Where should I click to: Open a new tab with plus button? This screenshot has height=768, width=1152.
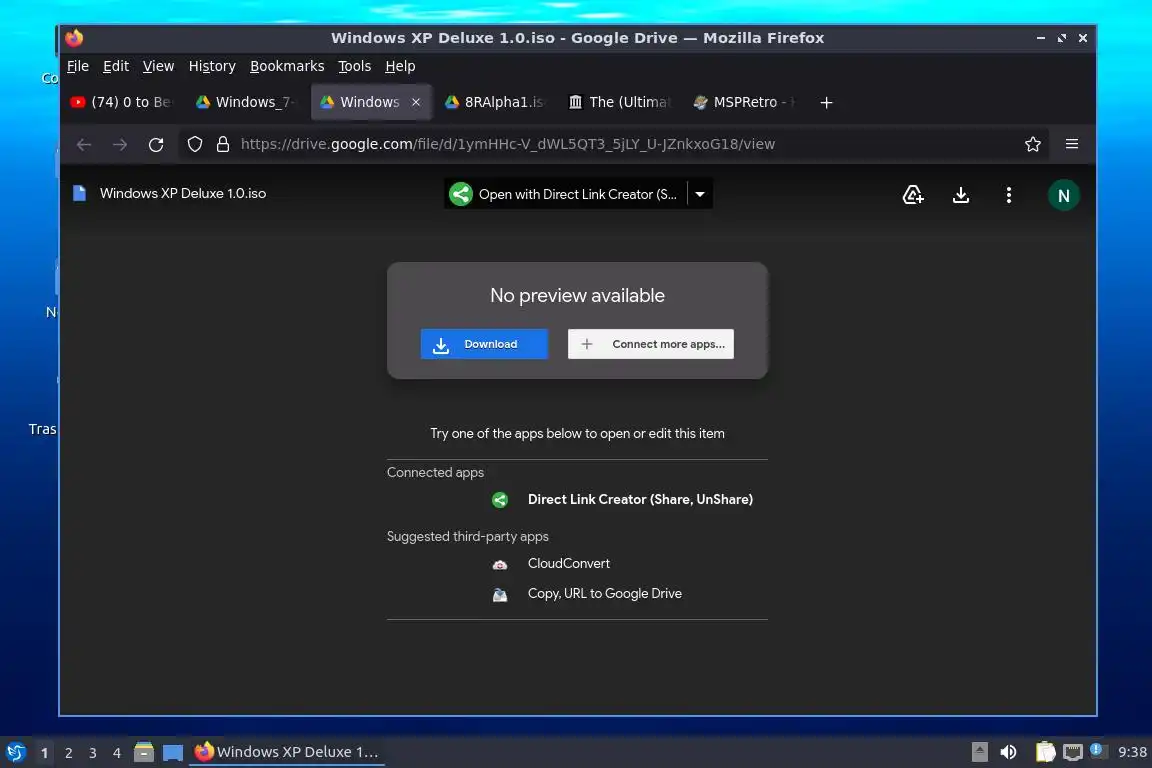[x=827, y=102]
